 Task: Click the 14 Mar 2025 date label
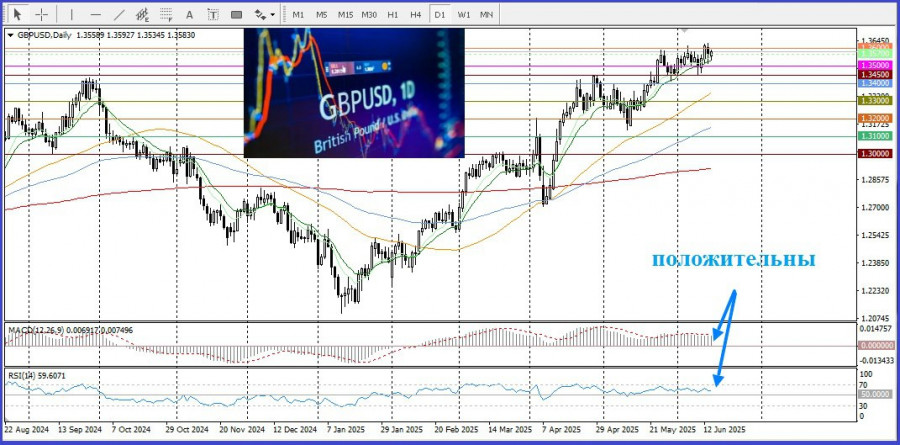click(x=510, y=429)
